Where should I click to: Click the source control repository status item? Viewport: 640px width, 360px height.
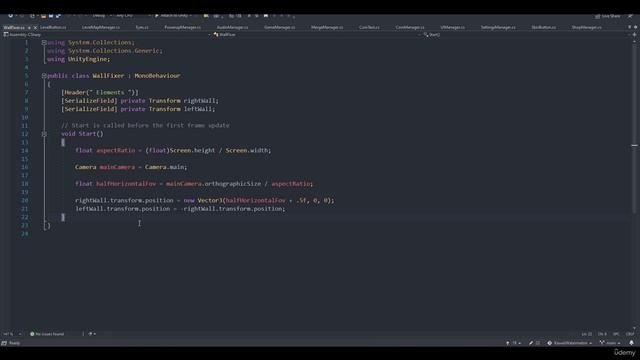click(x=569, y=343)
